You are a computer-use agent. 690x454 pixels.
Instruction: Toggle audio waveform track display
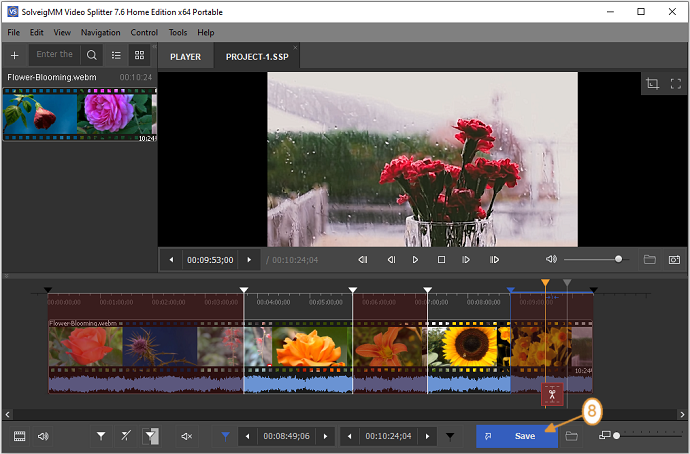pos(43,436)
